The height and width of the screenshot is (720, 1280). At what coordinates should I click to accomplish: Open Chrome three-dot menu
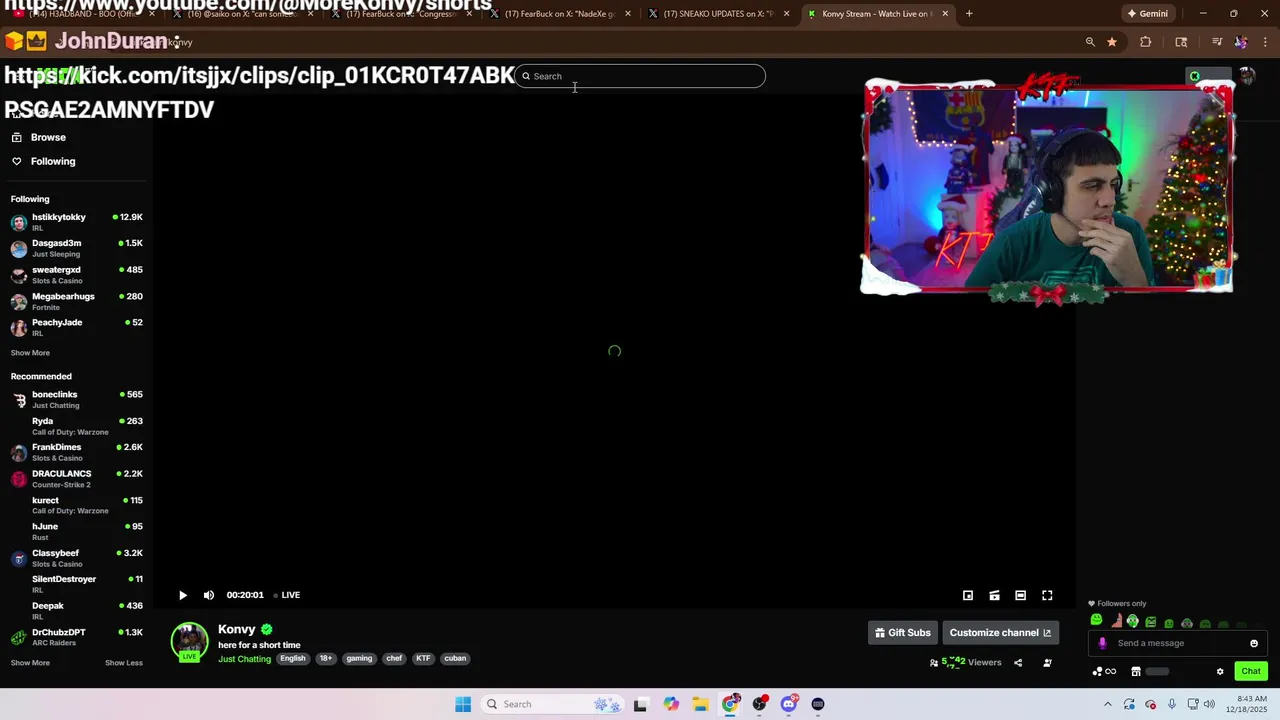coord(1265,42)
